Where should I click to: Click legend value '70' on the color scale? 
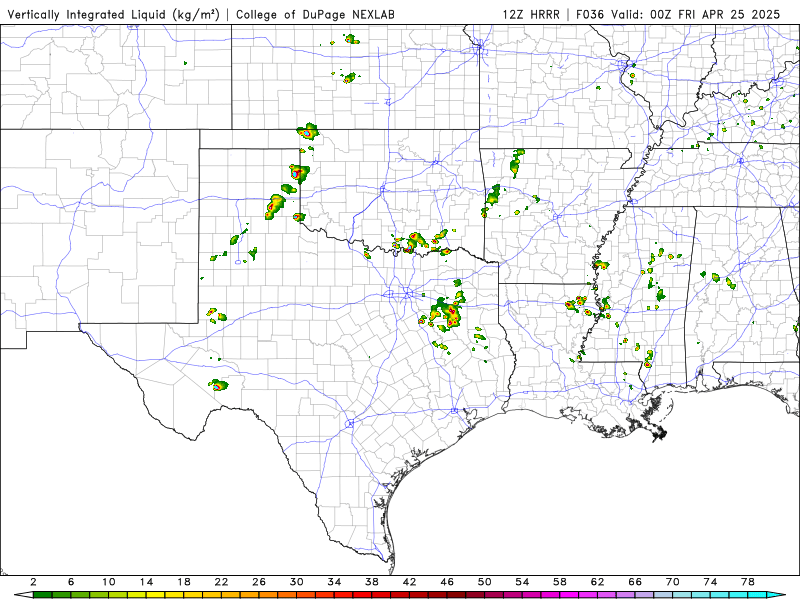(673, 582)
